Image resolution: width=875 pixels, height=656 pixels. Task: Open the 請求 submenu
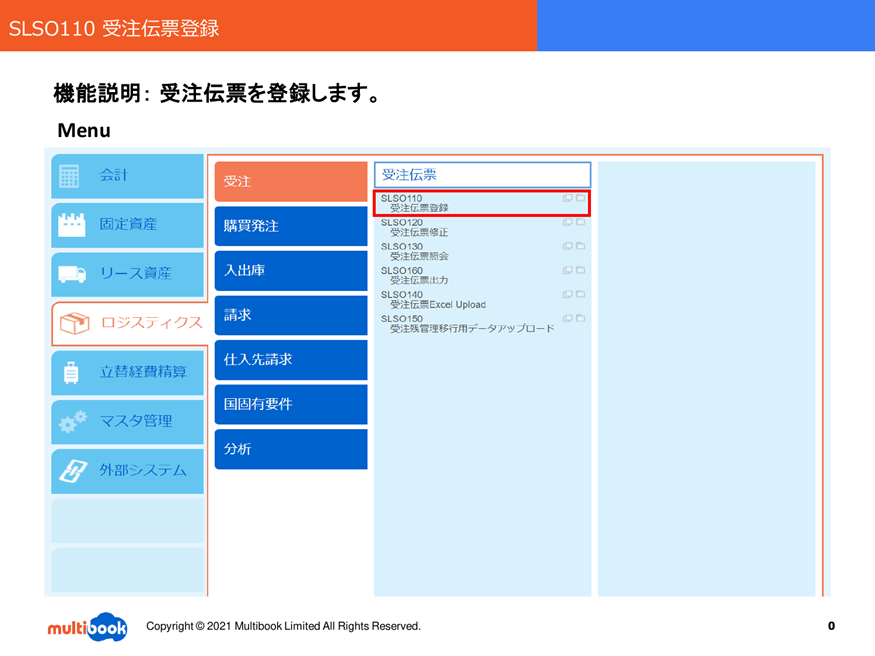(291, 315)
